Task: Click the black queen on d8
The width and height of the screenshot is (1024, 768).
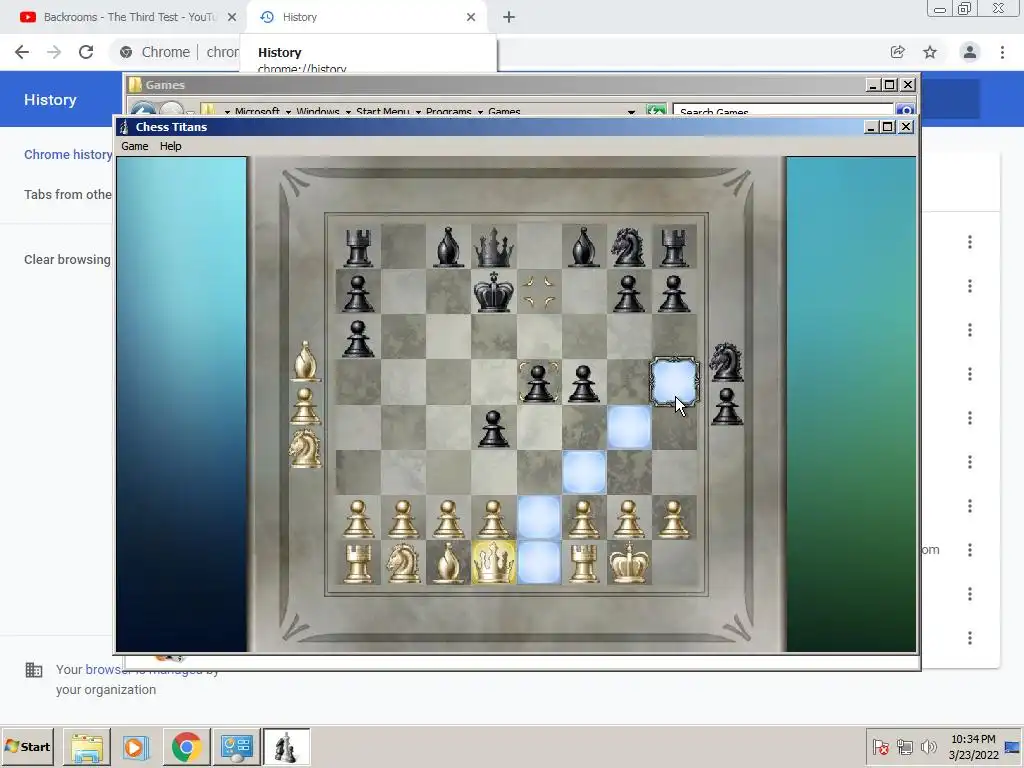Action: click(x=493, y=248)
